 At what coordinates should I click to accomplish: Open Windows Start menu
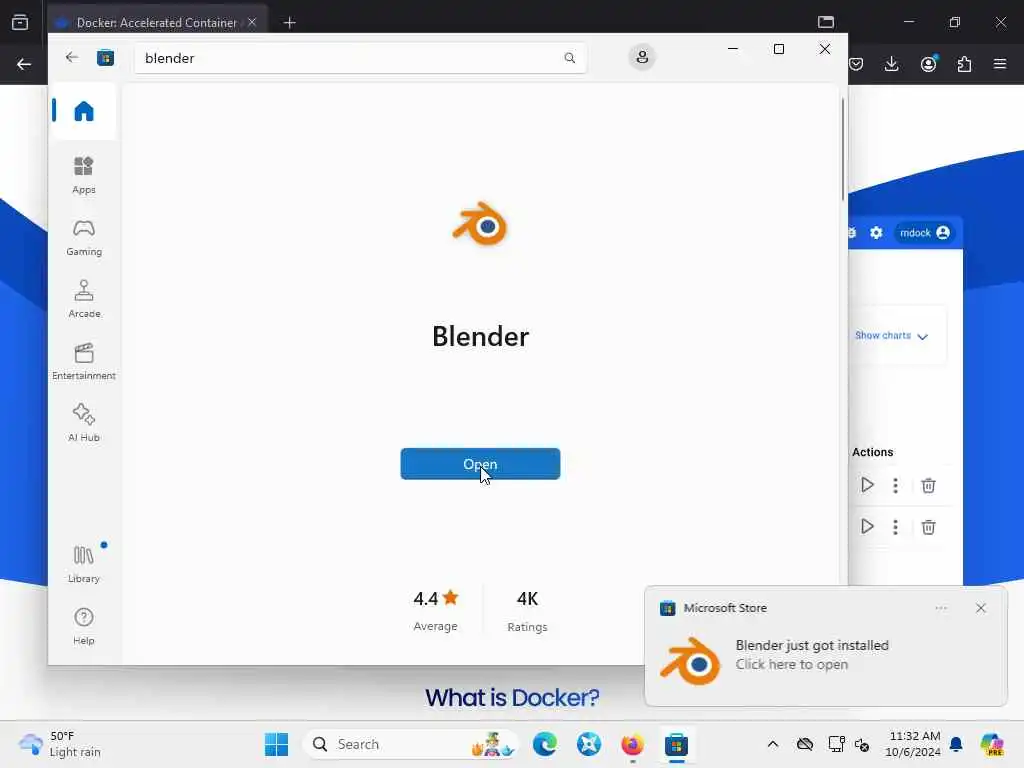pyautogui.click(x=276, y=744)
